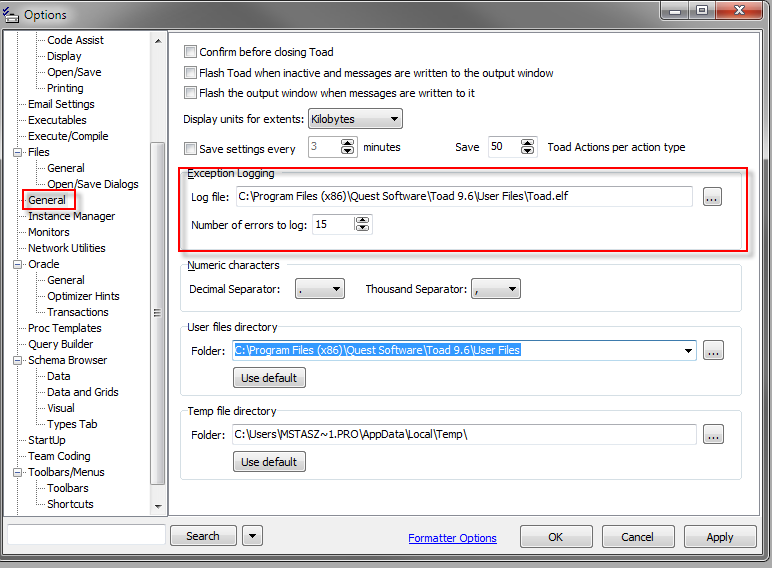The height and width of the screenshot is (568, 772).
Task: Select the highlighted General tree item
Action: 47,200
